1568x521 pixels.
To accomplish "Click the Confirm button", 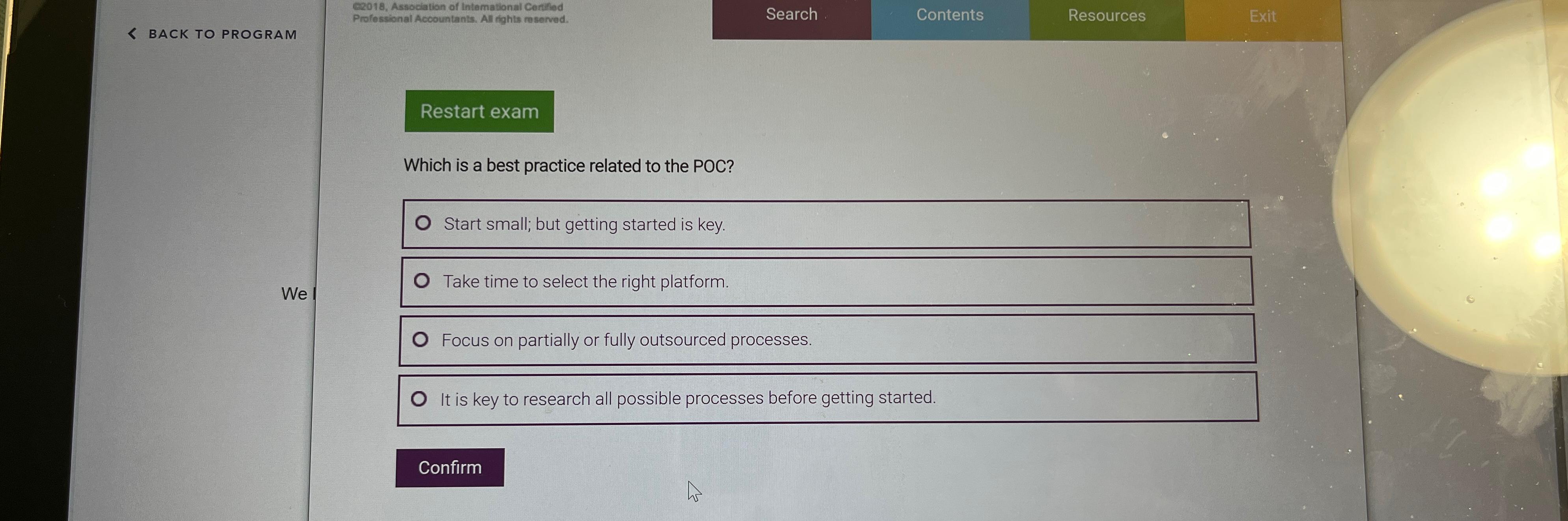I will click(x=450, y=467).
